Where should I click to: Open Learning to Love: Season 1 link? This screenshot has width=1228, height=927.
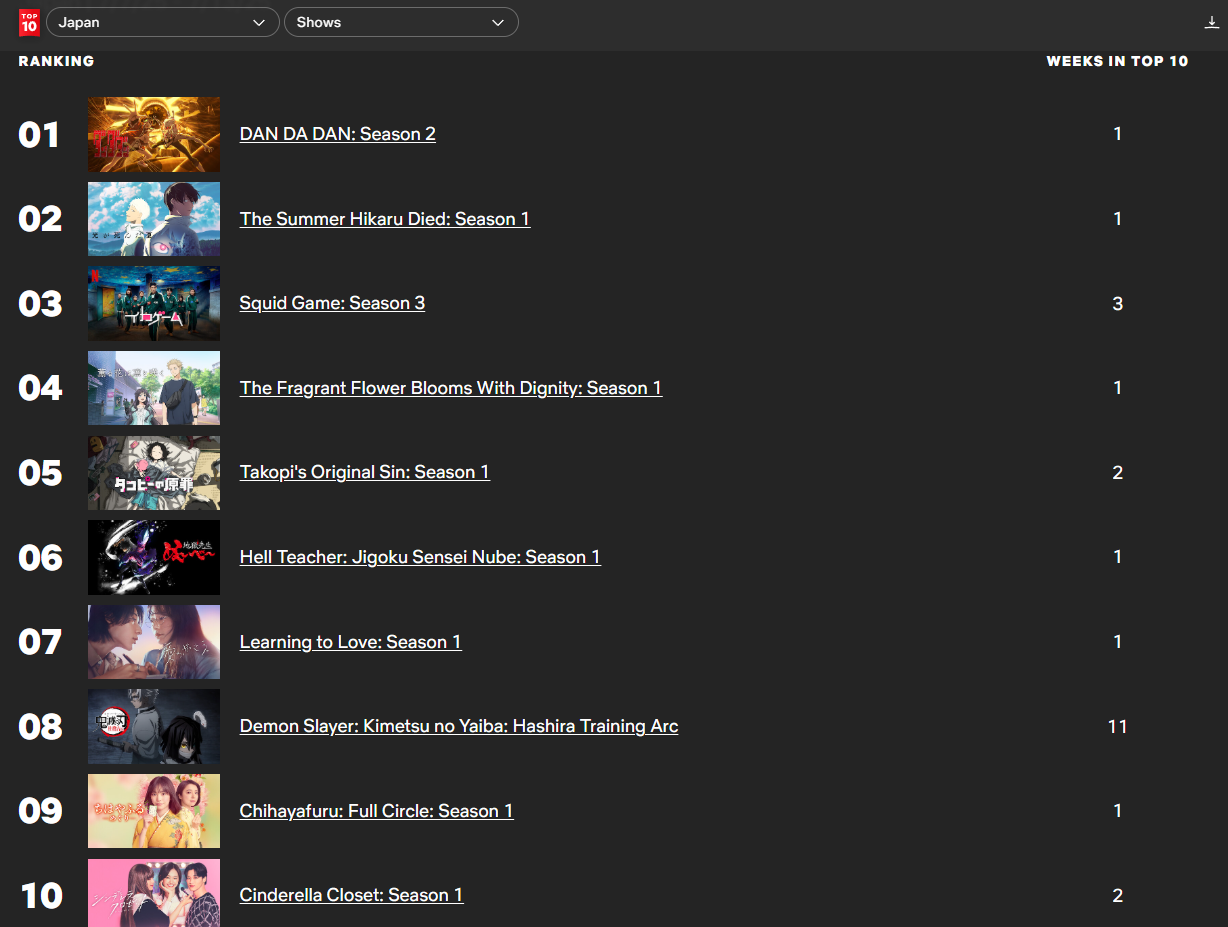pos(351,642)
